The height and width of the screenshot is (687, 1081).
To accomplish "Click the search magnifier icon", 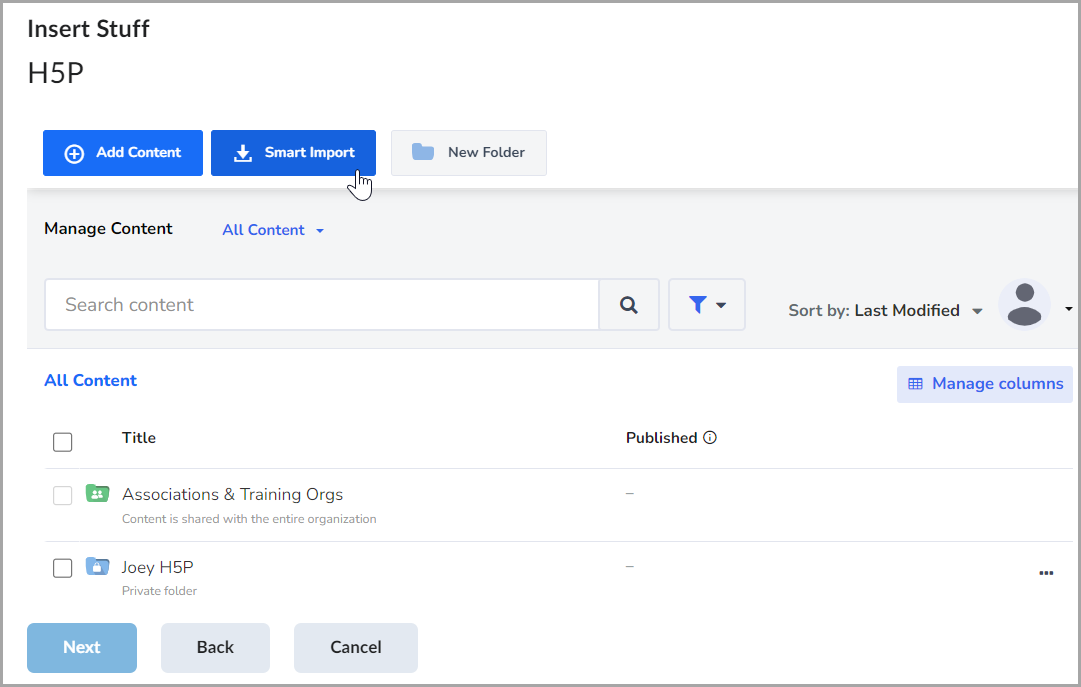I will click(x=628, y=305).
